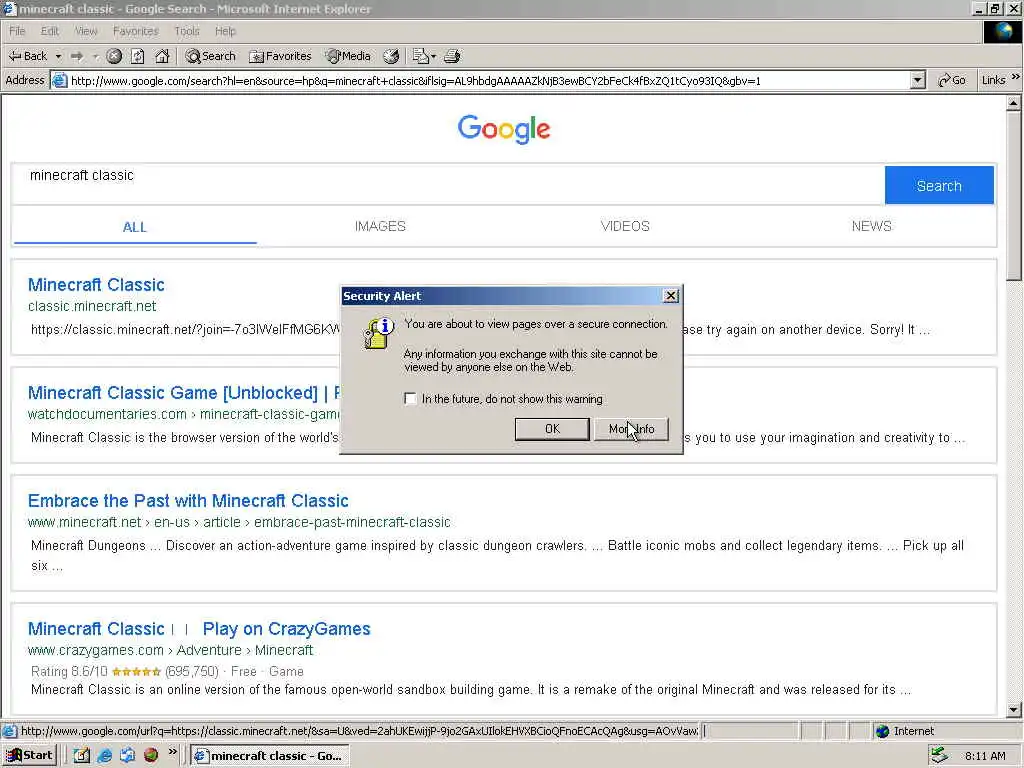1024x768 pixels.
Task: Open Minecraft Classic Game [Unblocked] result
Action: (x=184, y=392)
